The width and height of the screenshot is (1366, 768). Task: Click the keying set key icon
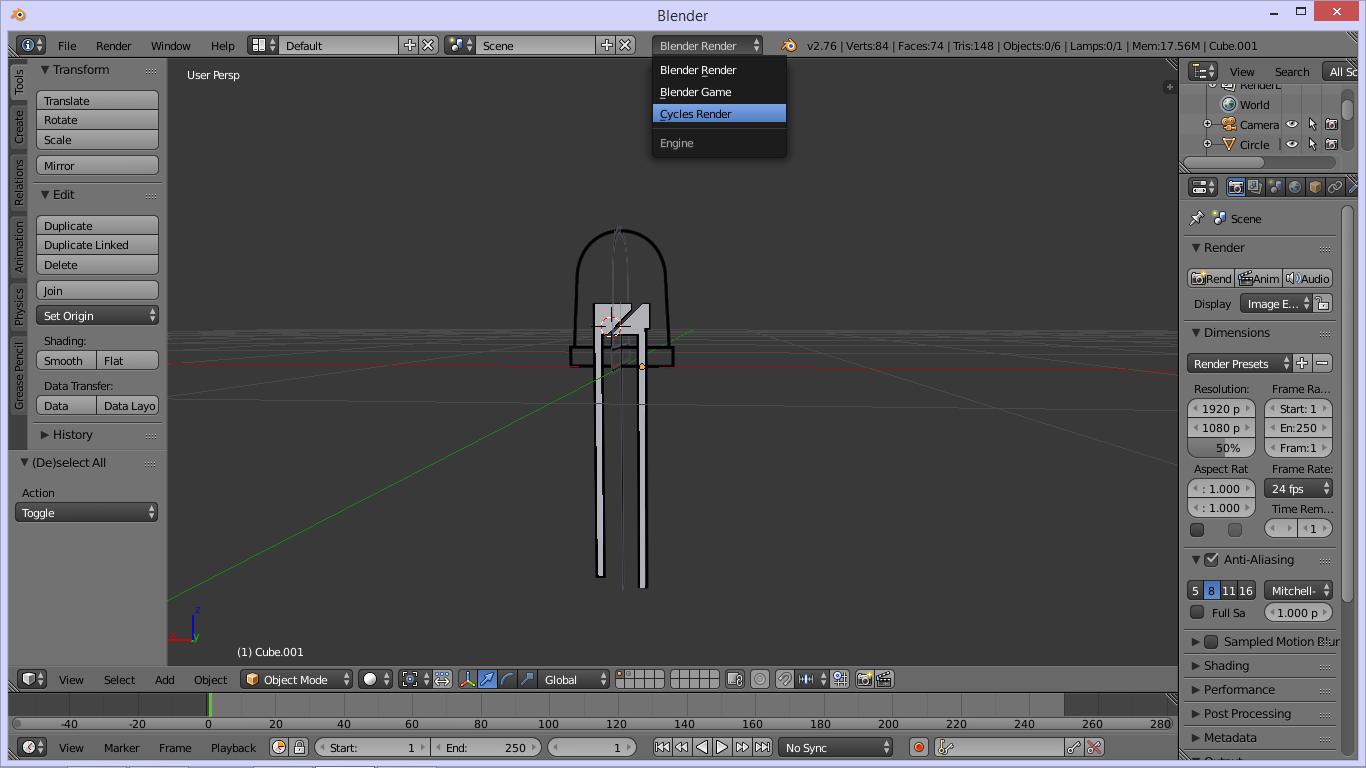pos(947,747)
